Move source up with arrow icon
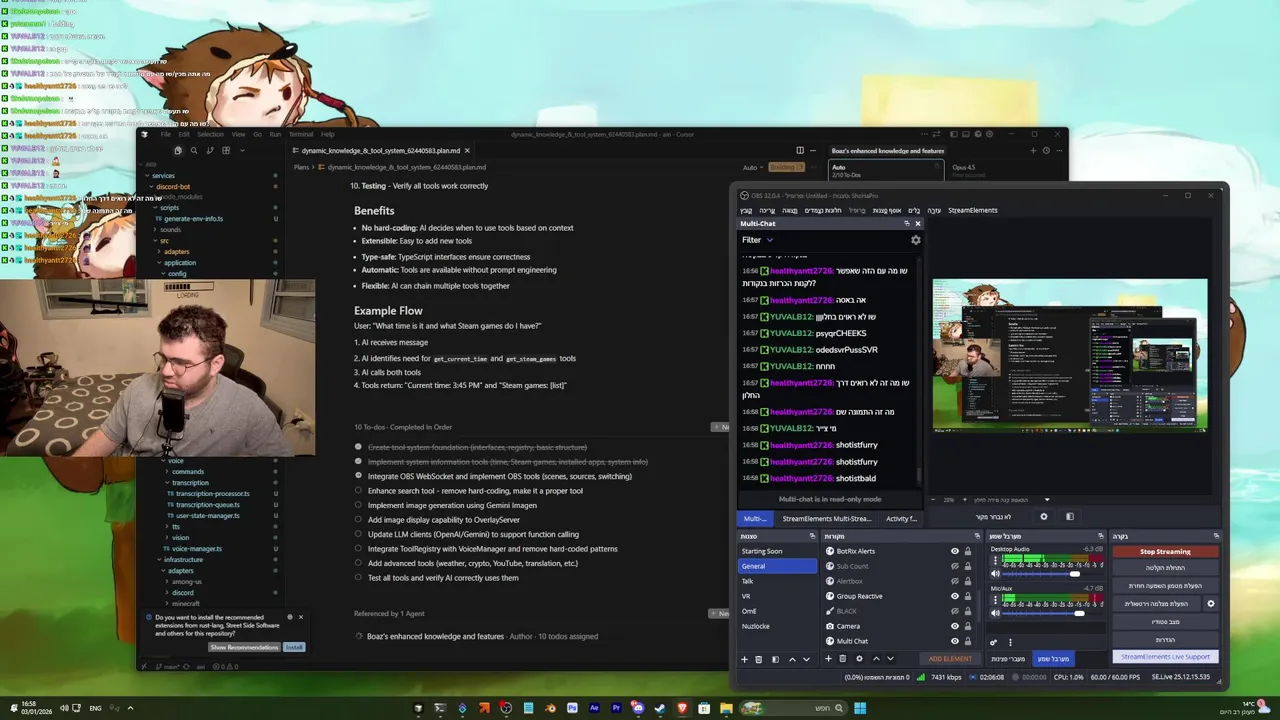 click(x=876, y=659)
